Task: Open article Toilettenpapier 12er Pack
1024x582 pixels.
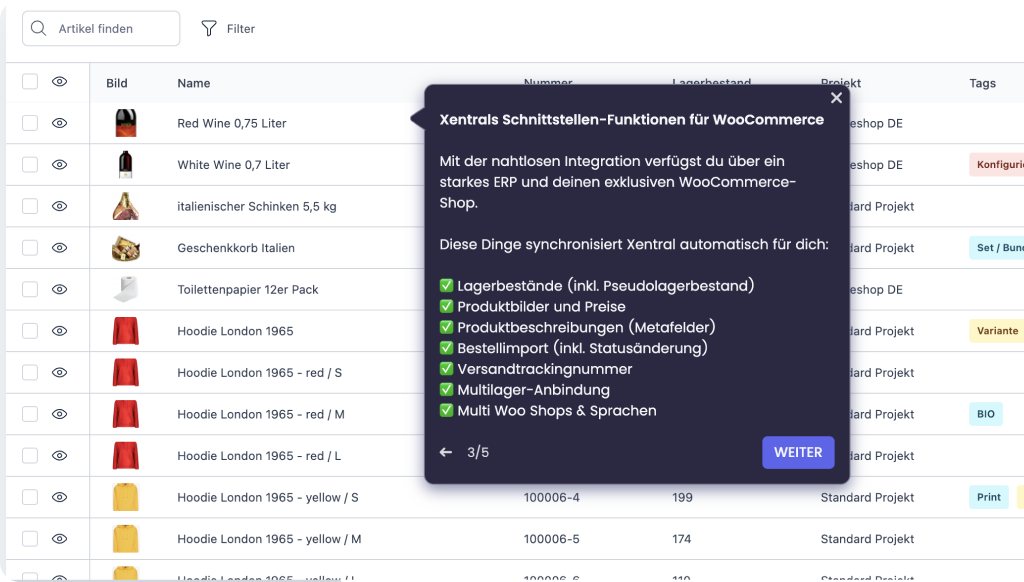Action: click(248, 289)
